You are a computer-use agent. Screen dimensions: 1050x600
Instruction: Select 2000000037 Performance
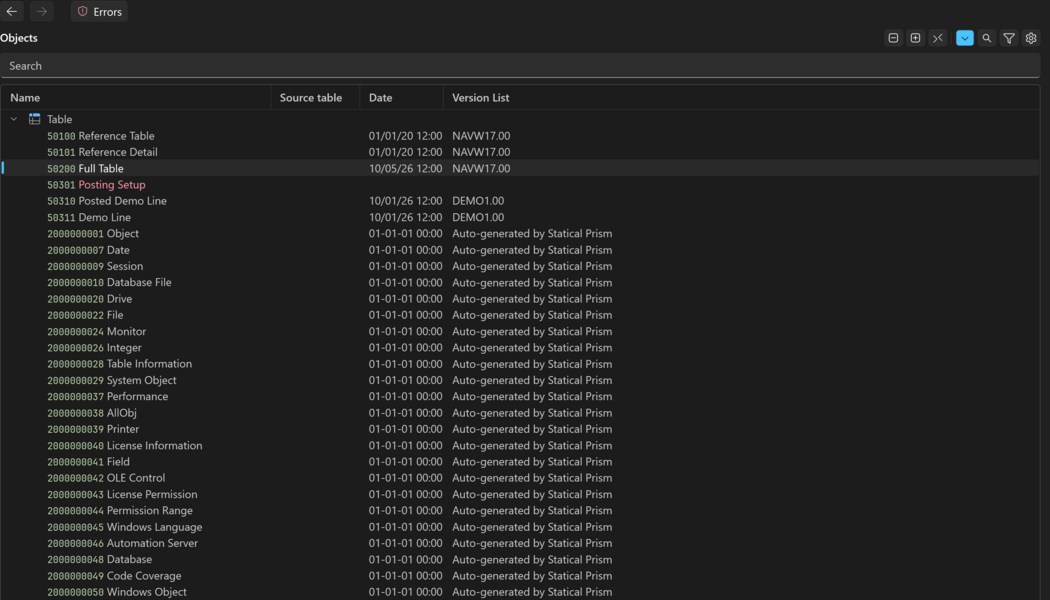[107, 396]
